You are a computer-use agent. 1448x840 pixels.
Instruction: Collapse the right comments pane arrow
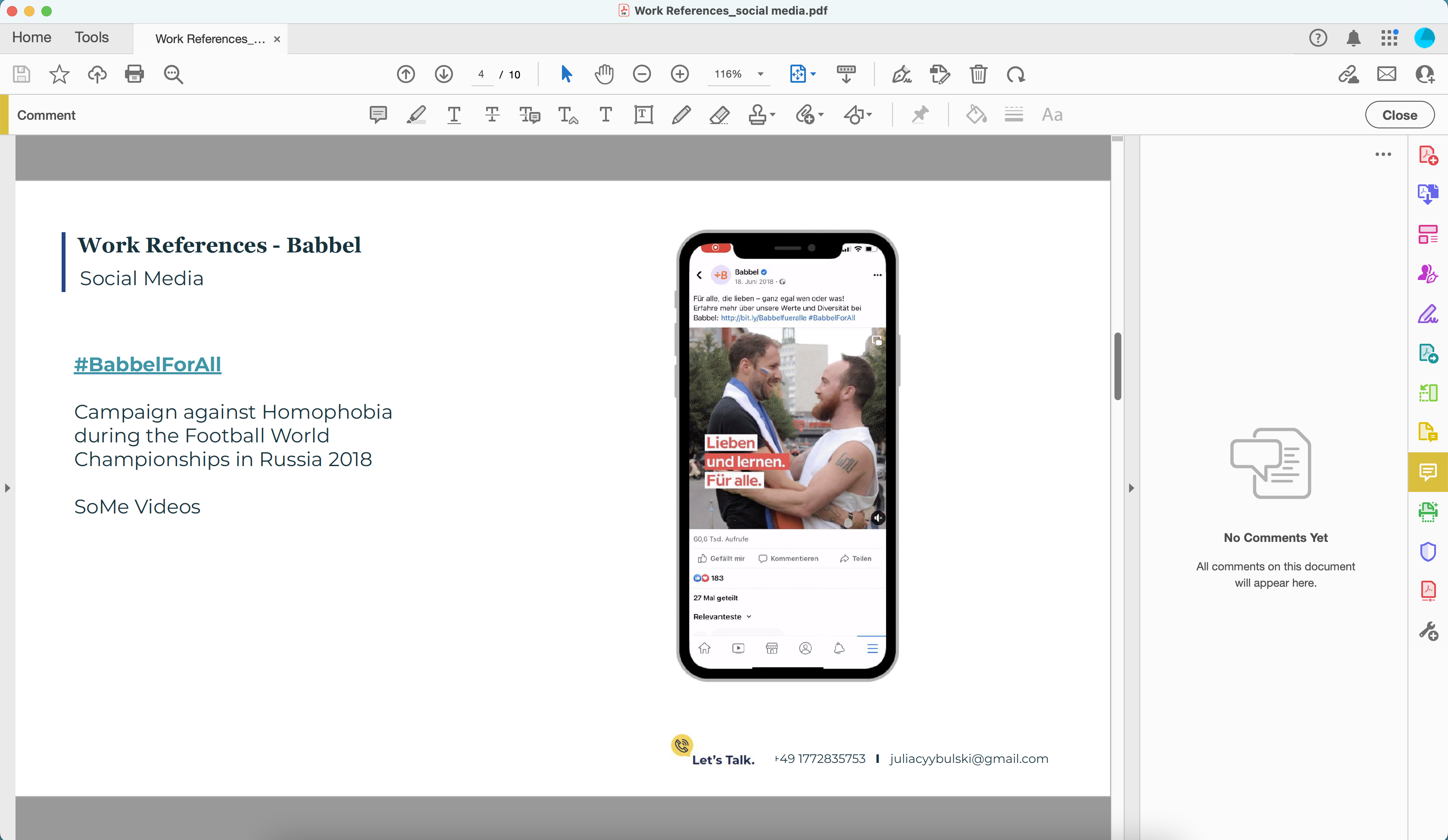coord(1131,488)
